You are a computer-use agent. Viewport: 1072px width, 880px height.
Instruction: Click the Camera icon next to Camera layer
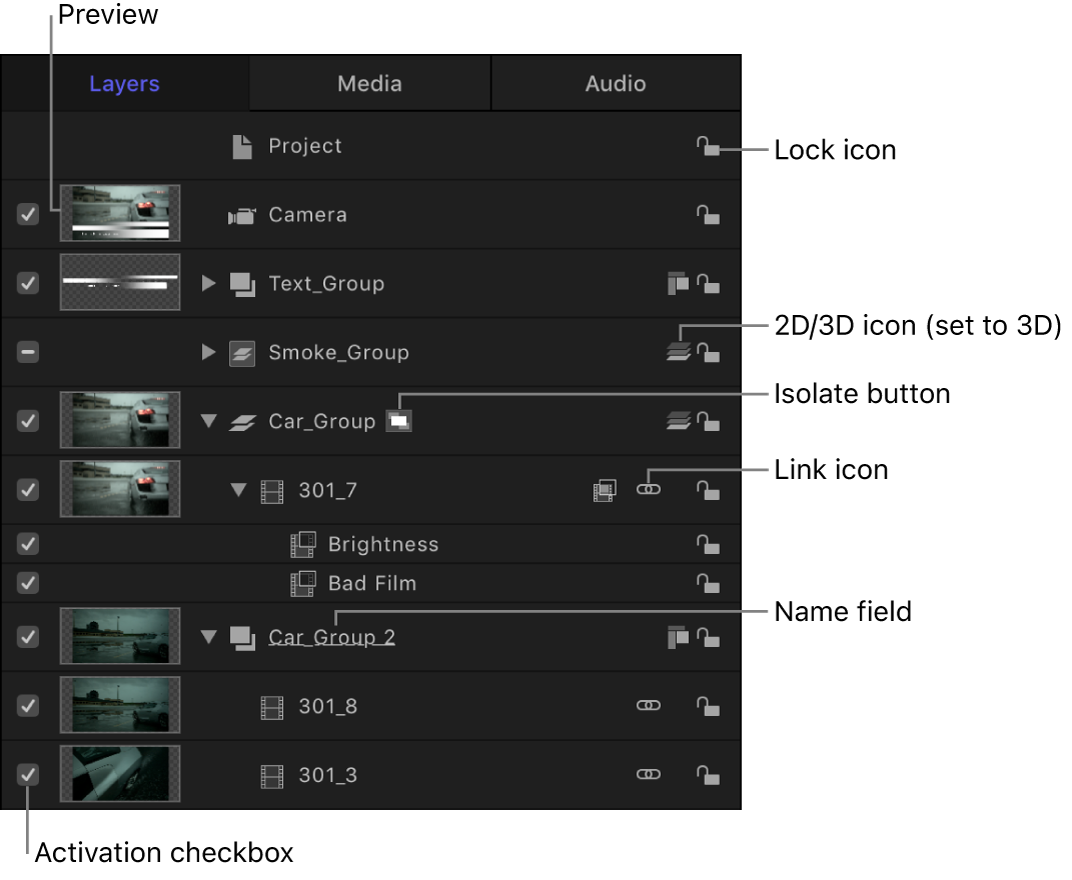click(x=242, y=214)
